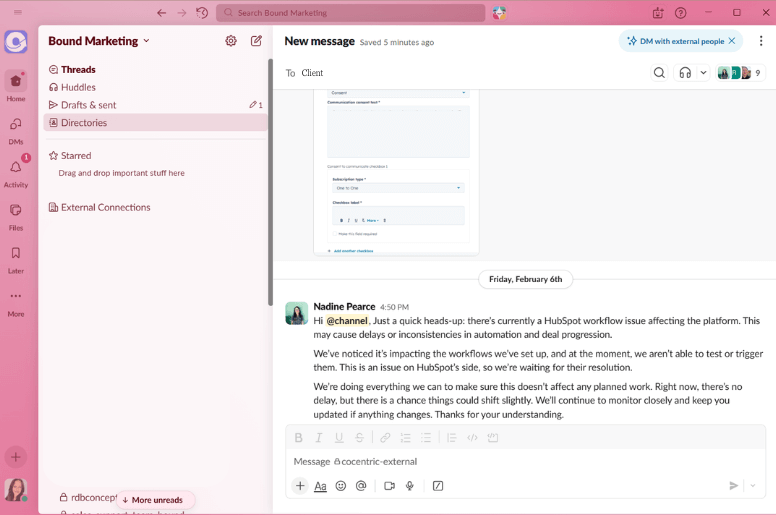Open the Friday, February 6th date divider
Screen dimensions: 776x515
pos(526,279)
